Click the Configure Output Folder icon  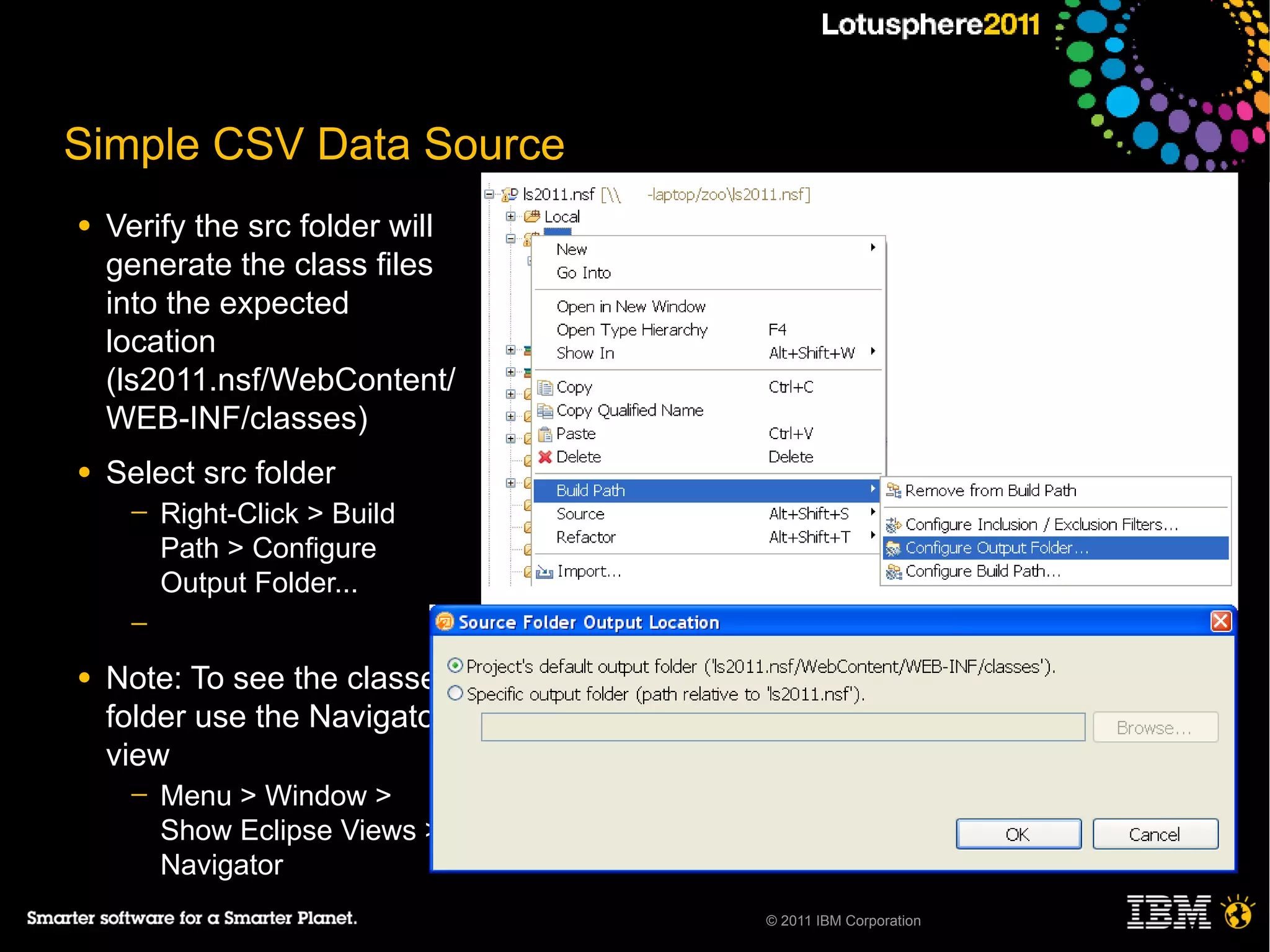(x=894, y=548)
